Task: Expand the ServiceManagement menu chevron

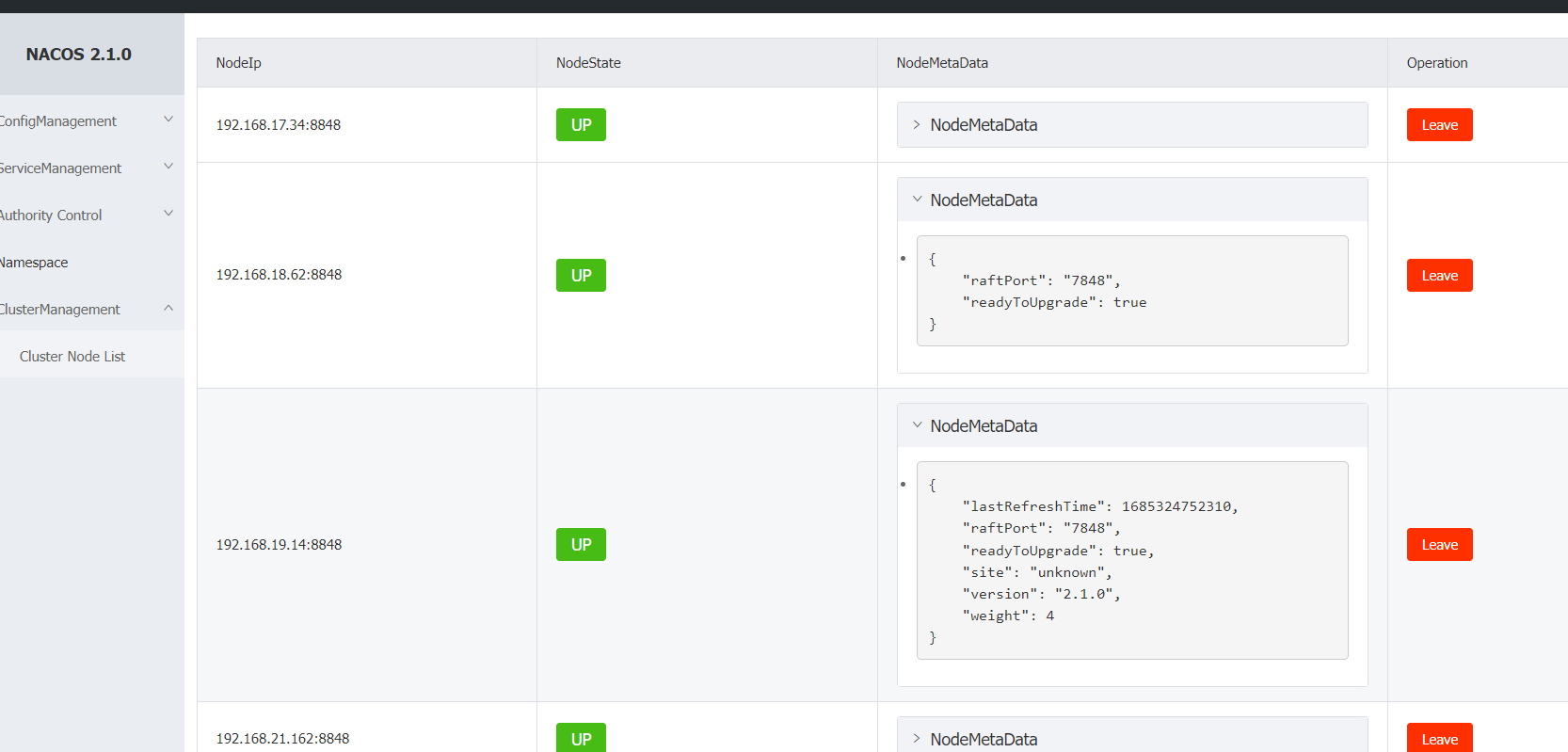Action: (x=168, y=167)
